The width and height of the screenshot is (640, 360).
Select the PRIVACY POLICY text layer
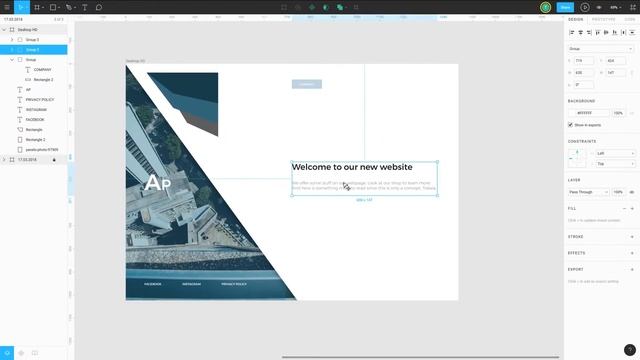[40, 100]
